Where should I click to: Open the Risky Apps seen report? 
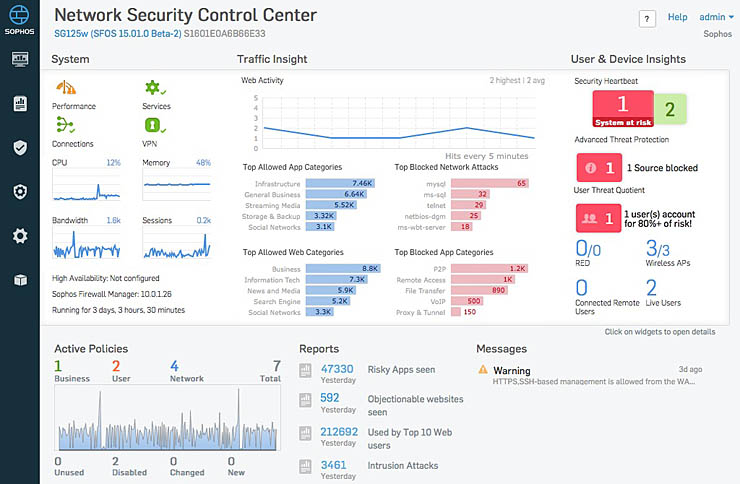click(x=401, y=370)
